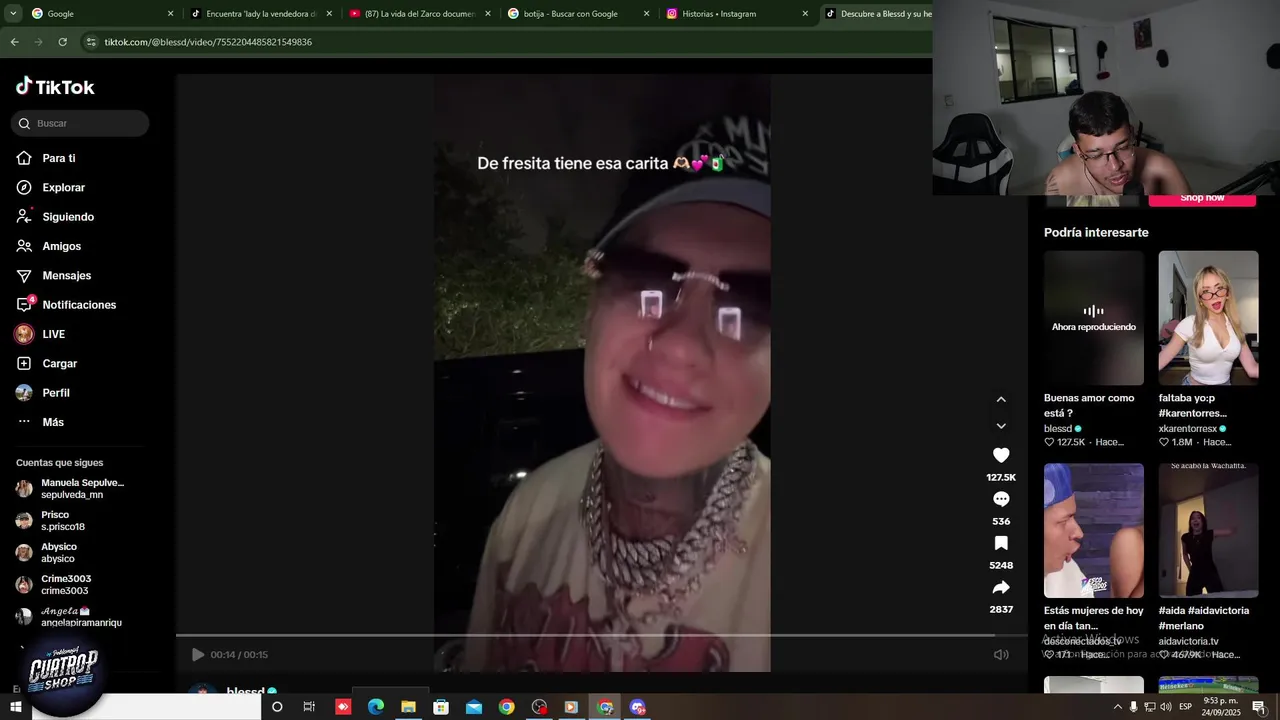Open the desconectados.tv recommended thumbnail

tap(1094, 530)
